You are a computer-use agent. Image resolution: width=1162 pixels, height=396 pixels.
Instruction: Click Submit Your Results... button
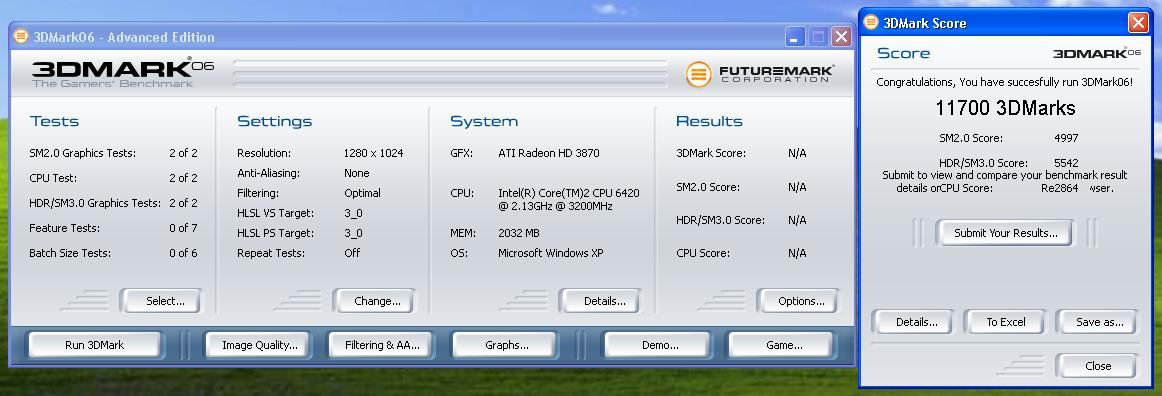1005,233
